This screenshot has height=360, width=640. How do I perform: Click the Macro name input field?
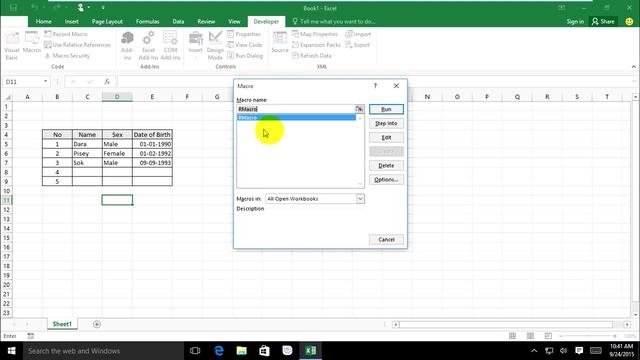(296, 109)
